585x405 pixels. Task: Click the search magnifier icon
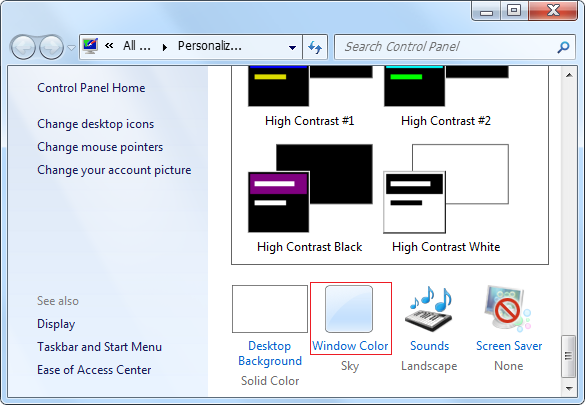pos(563,47)
